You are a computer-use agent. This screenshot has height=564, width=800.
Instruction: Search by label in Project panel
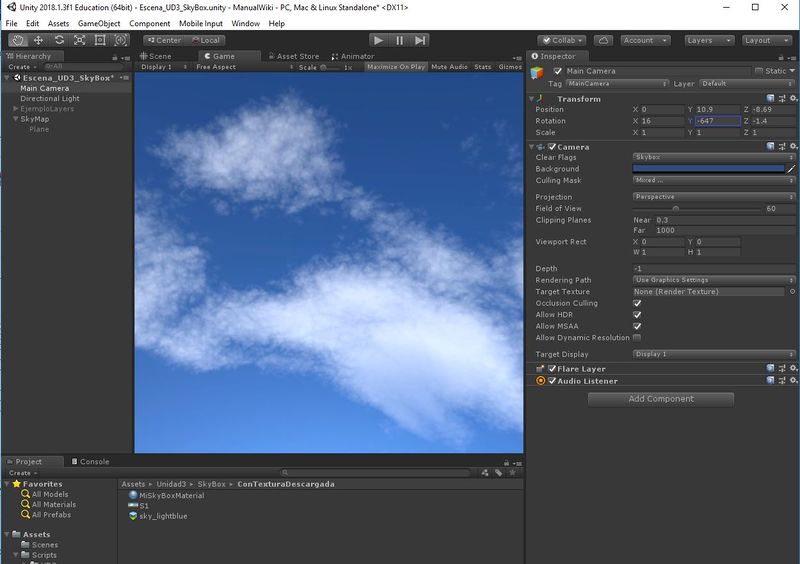pos(498,473)
